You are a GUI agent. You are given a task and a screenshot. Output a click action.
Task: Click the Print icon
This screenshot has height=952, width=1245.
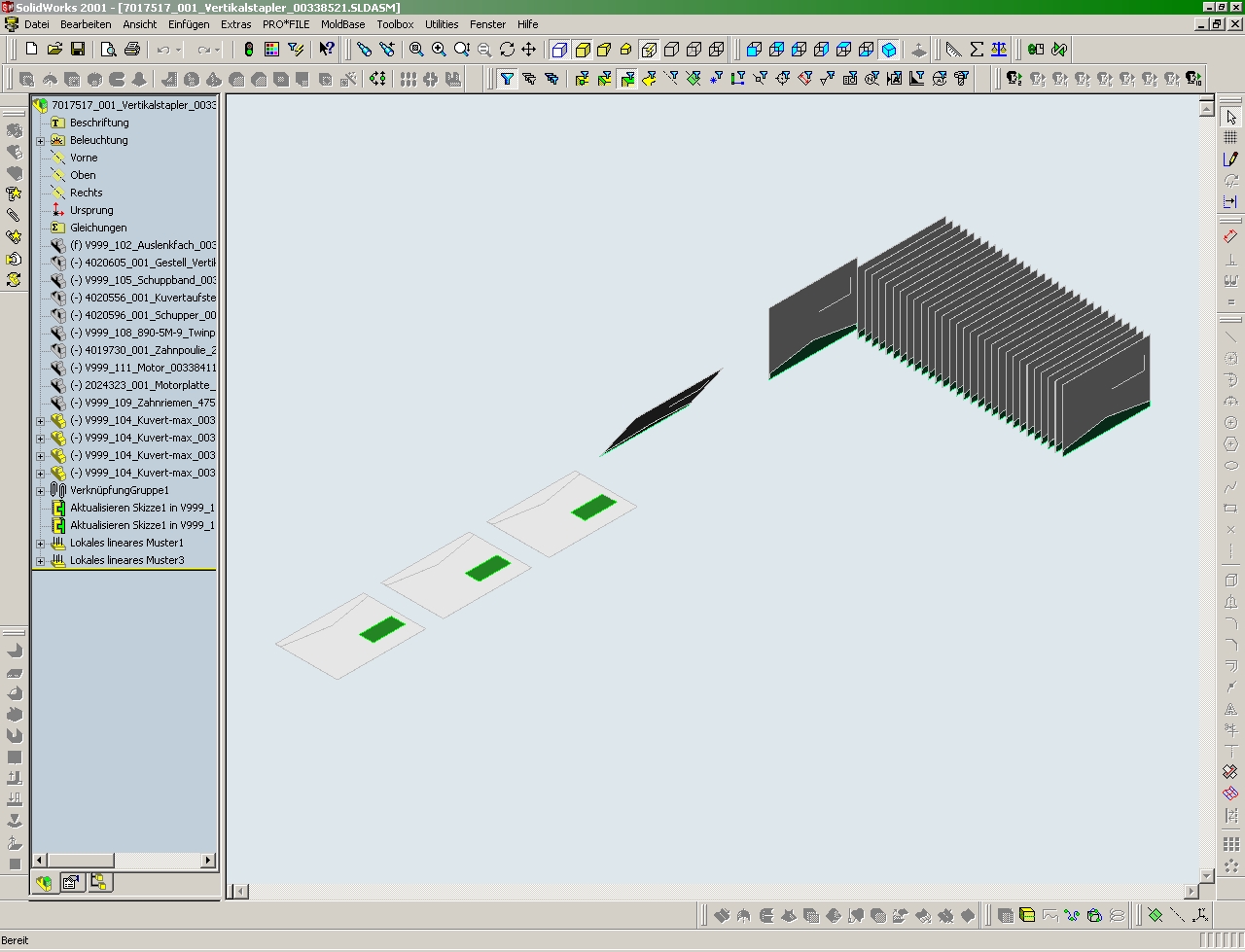point(132,50)
